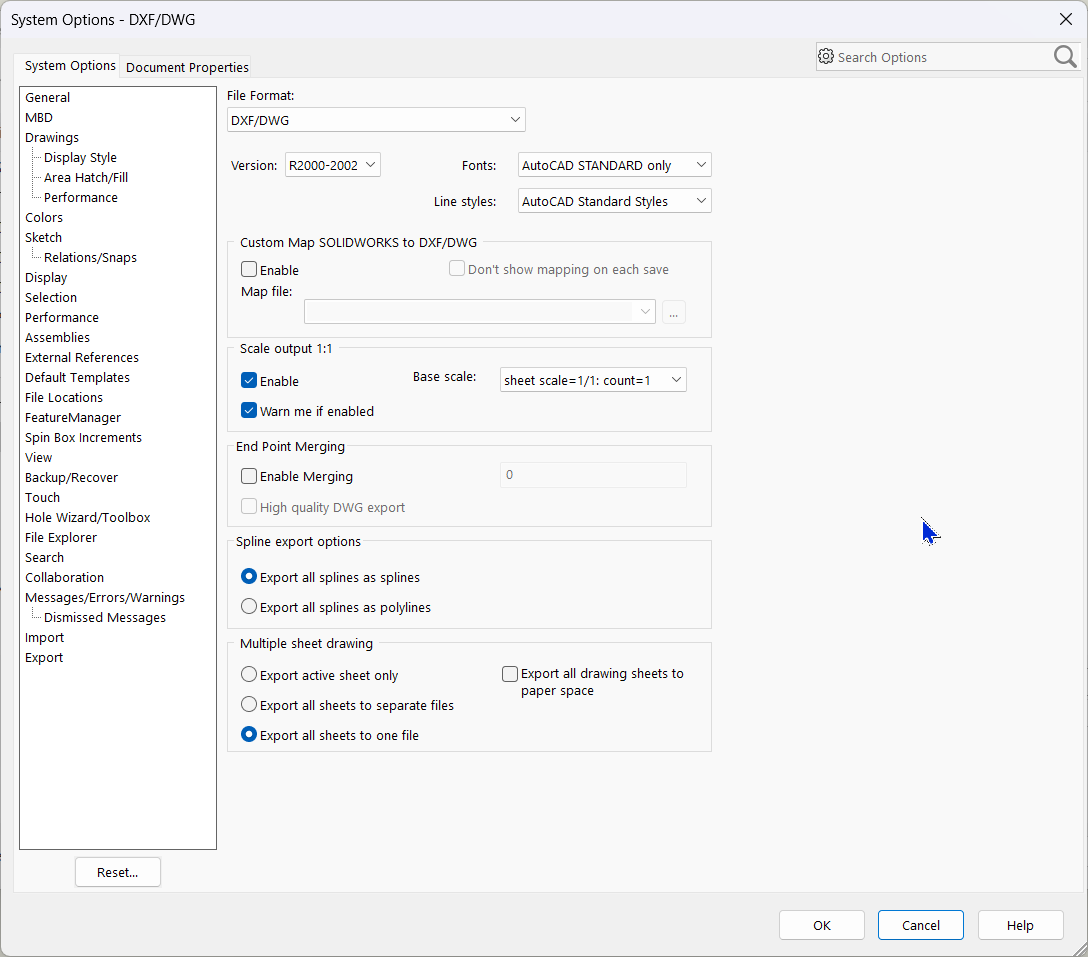Select Messages/Errors/Warnings item

(x=105, y=598)
